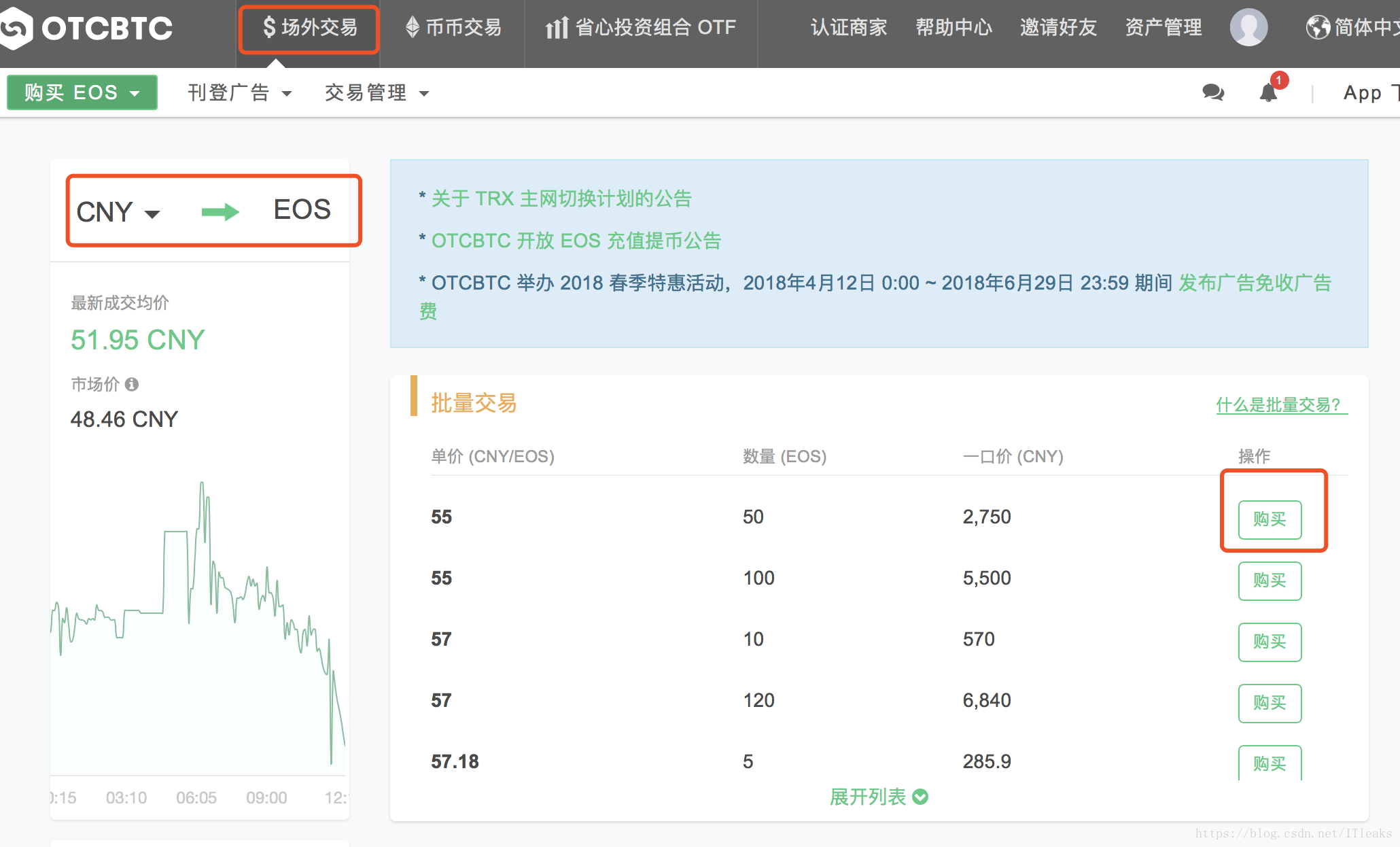Open the 资产管理 menu item
Image resolution: width=1400 pixels, height=847 pixels.
click(1163, 27)
